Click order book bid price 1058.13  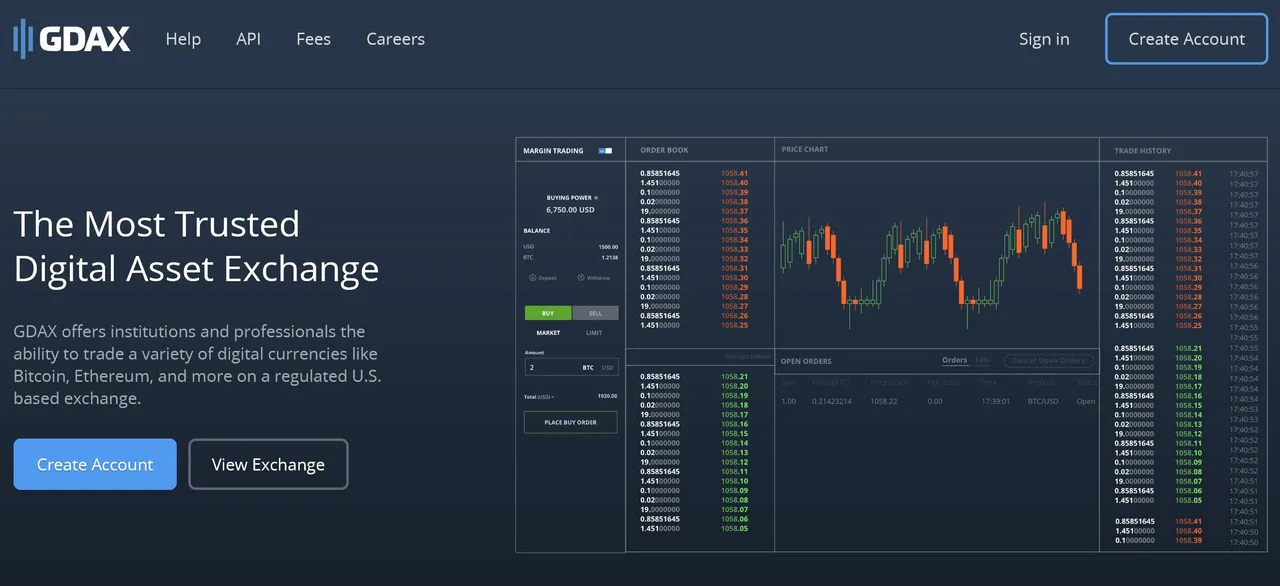734,452
